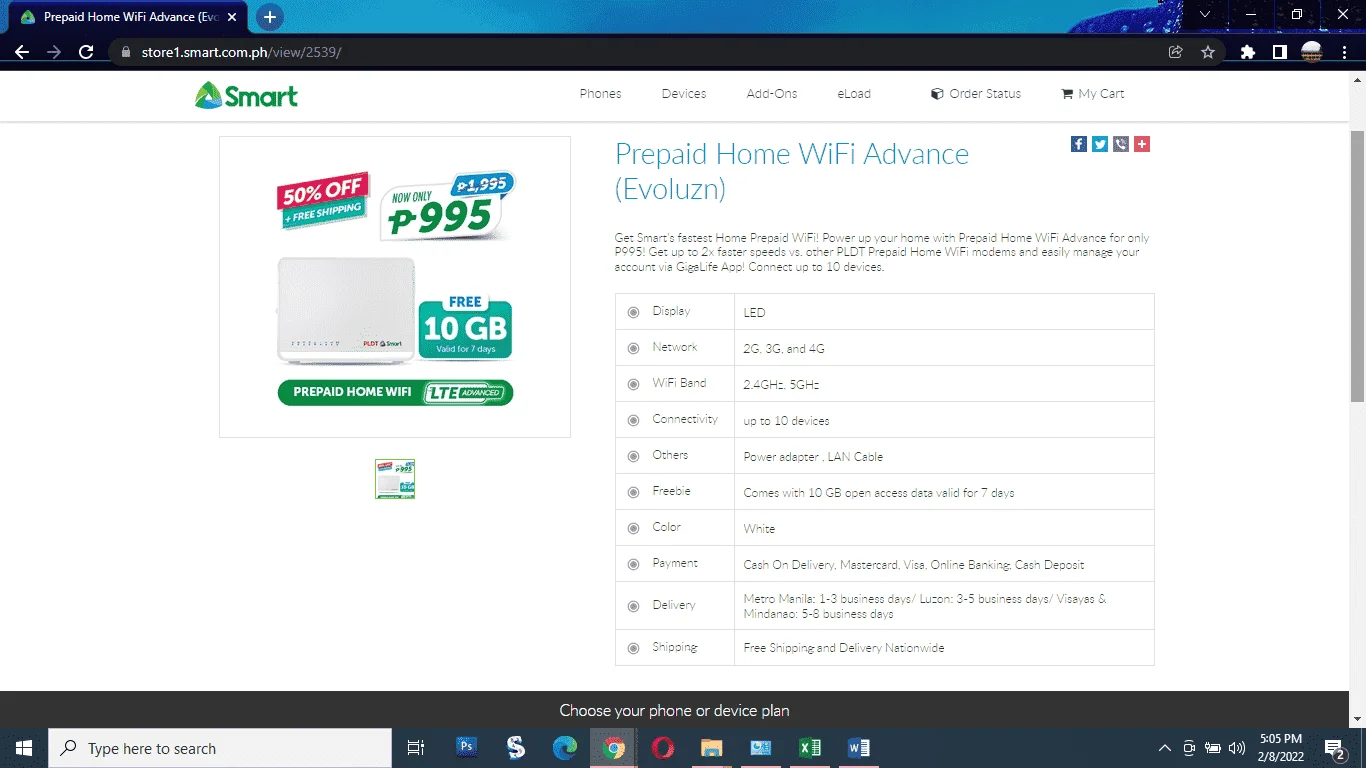Click the 'Comes with 10 GB open access' freebie text
The height and width of the screenshot is (768, 1366).
point(879,493)
